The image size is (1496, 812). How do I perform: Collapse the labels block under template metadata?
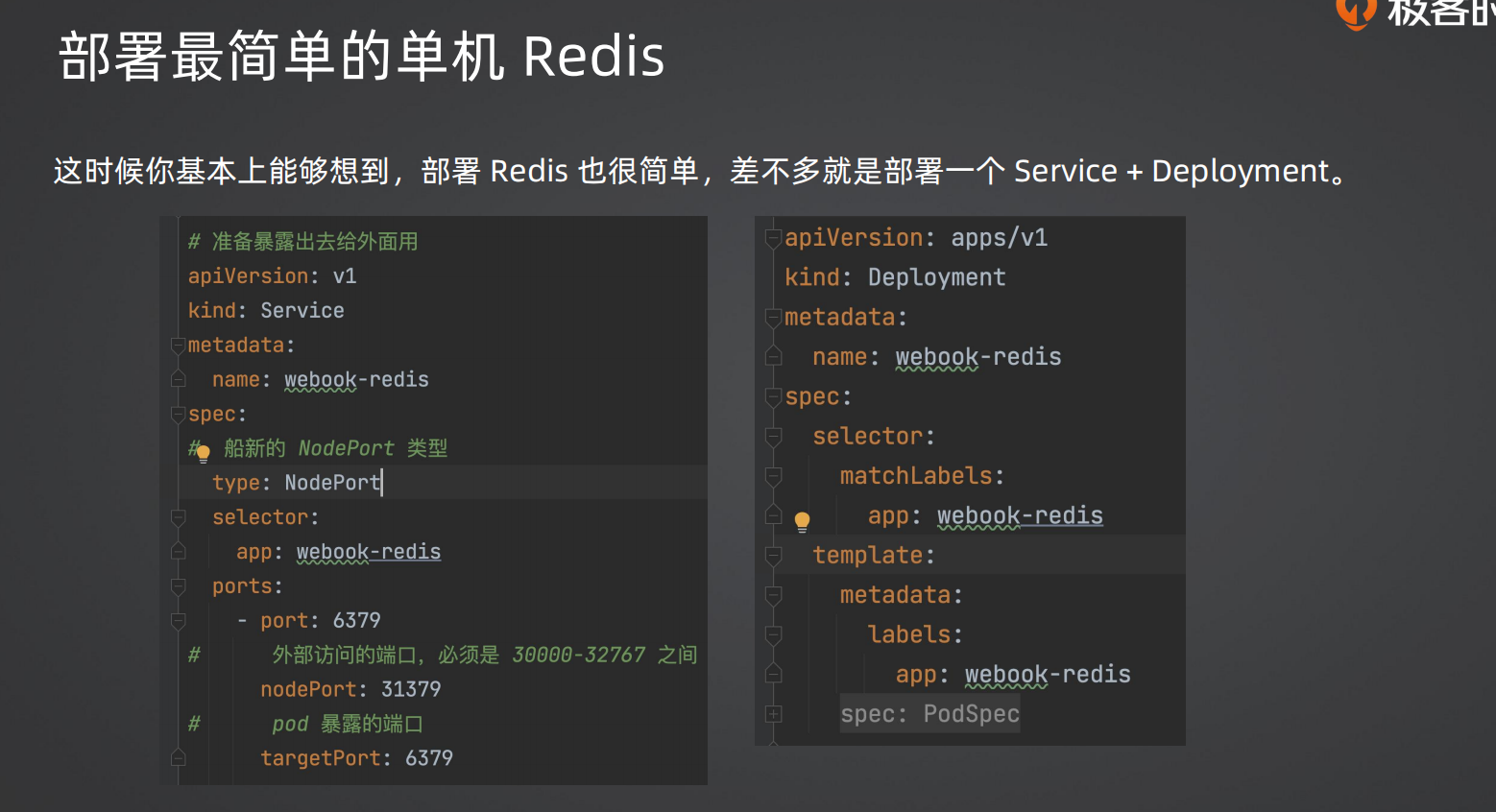click(773, 635)
